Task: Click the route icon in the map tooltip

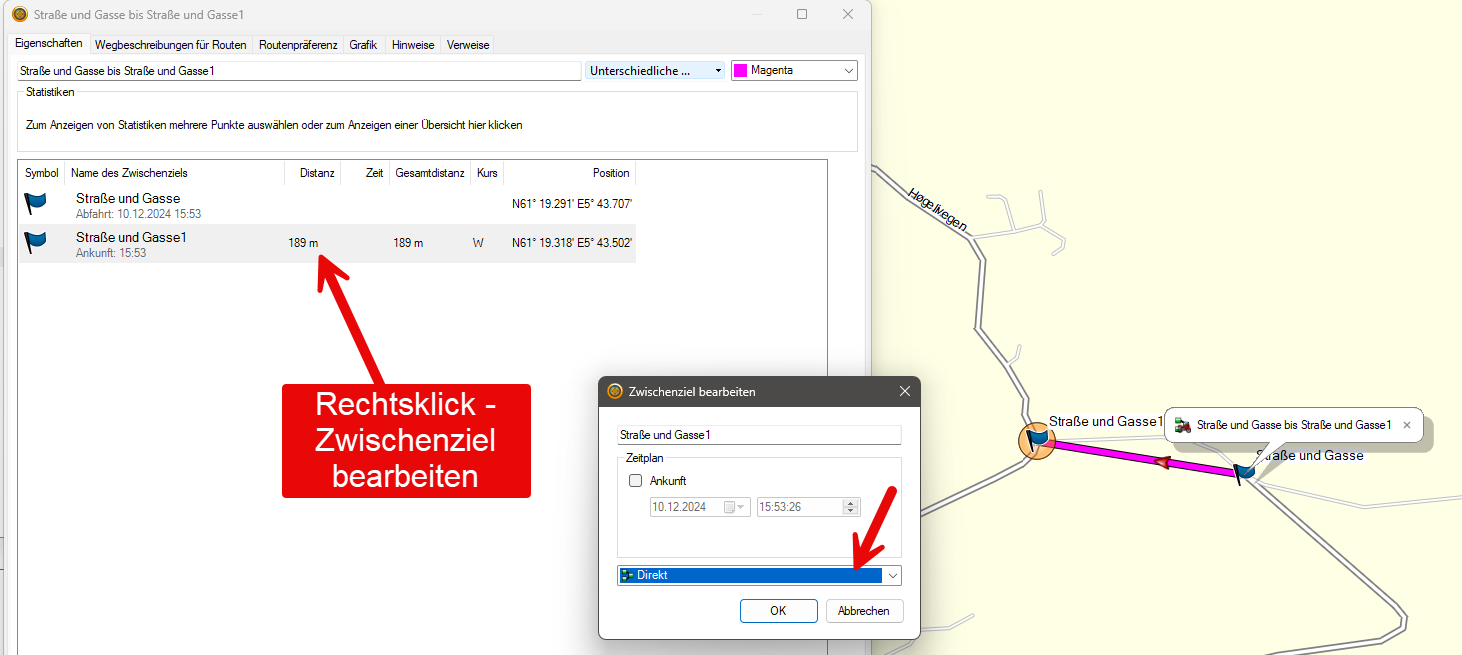Action: [x=1182, y=425]
